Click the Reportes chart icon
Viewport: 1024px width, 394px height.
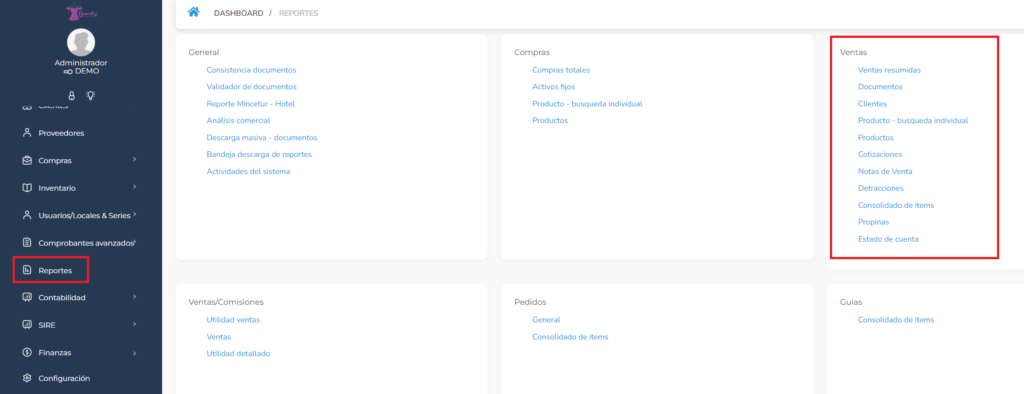tap(27, 270)
